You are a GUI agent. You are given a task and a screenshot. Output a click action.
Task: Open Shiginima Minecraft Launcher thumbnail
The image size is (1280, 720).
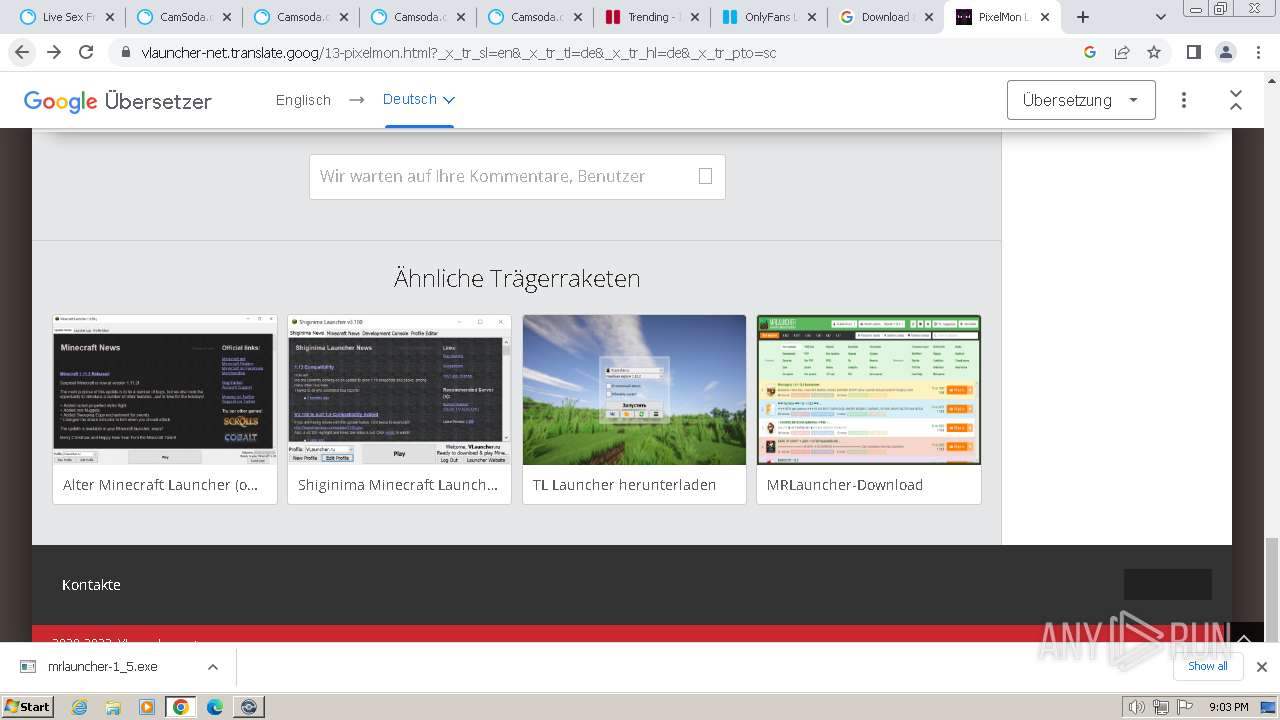399,390
